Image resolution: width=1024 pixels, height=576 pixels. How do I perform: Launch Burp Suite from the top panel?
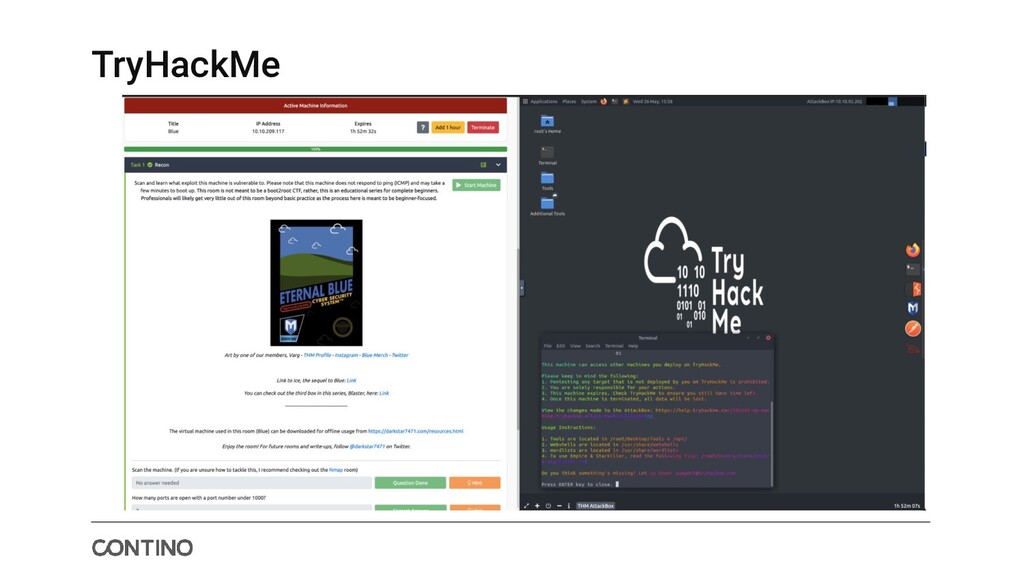pyautogui.click(x=626, y=101)
